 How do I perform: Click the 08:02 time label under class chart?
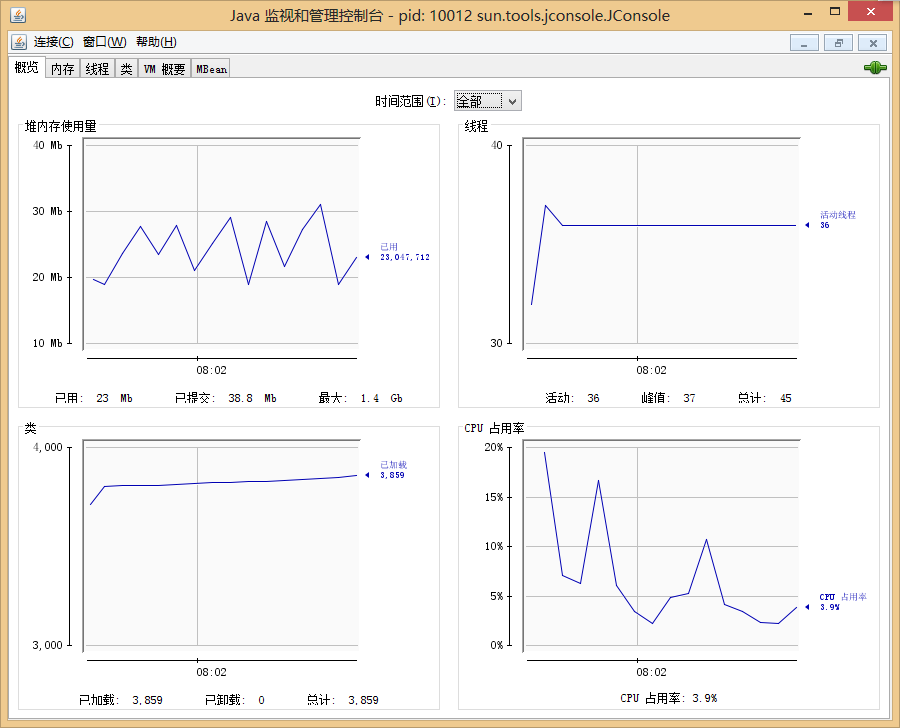pyautogui.click(x=211, y=672)
